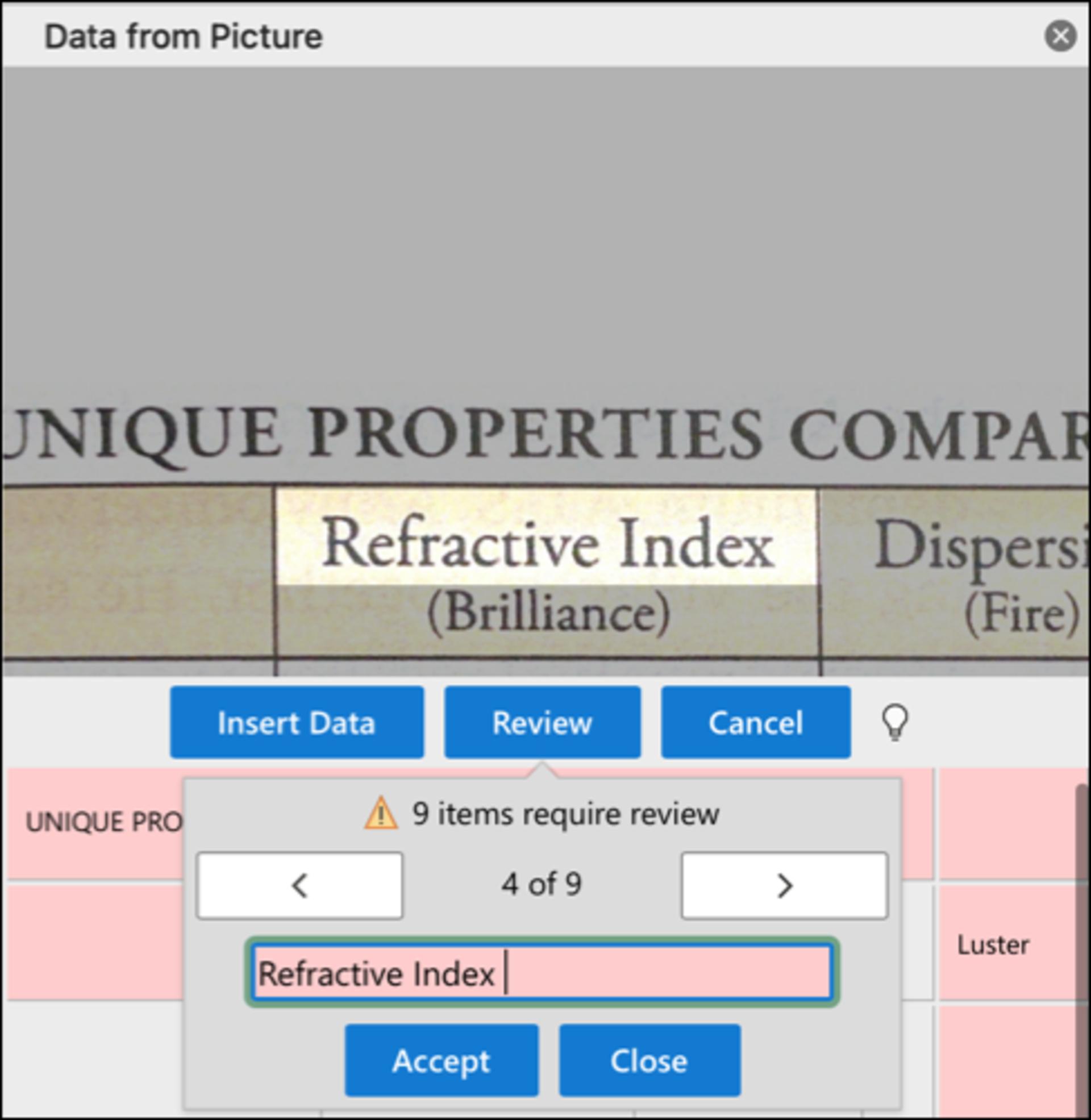
Task: Click Insert Data button
Action: 297,722
